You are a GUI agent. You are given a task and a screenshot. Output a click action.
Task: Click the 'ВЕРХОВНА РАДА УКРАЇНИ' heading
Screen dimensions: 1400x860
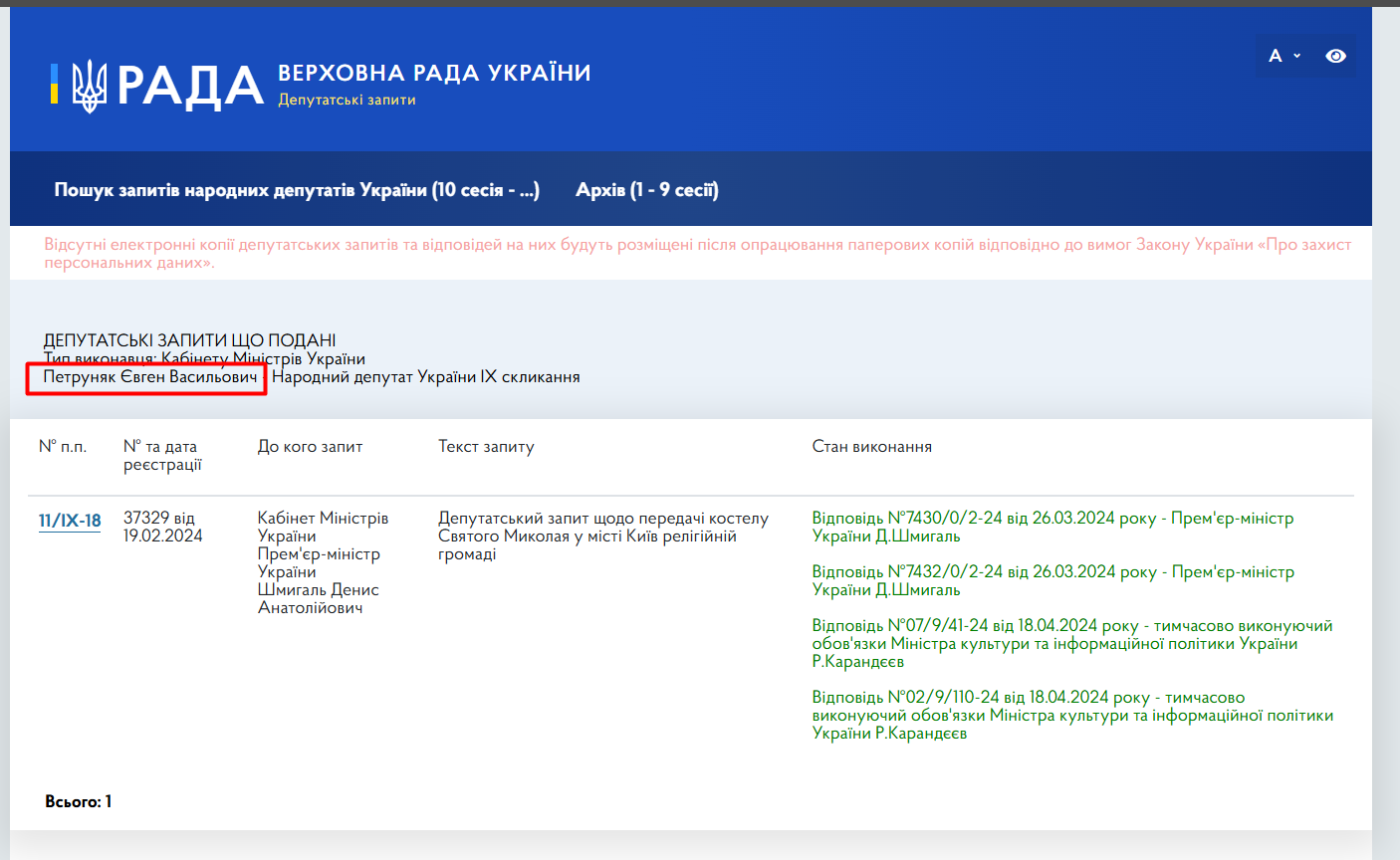click(434, 73)
